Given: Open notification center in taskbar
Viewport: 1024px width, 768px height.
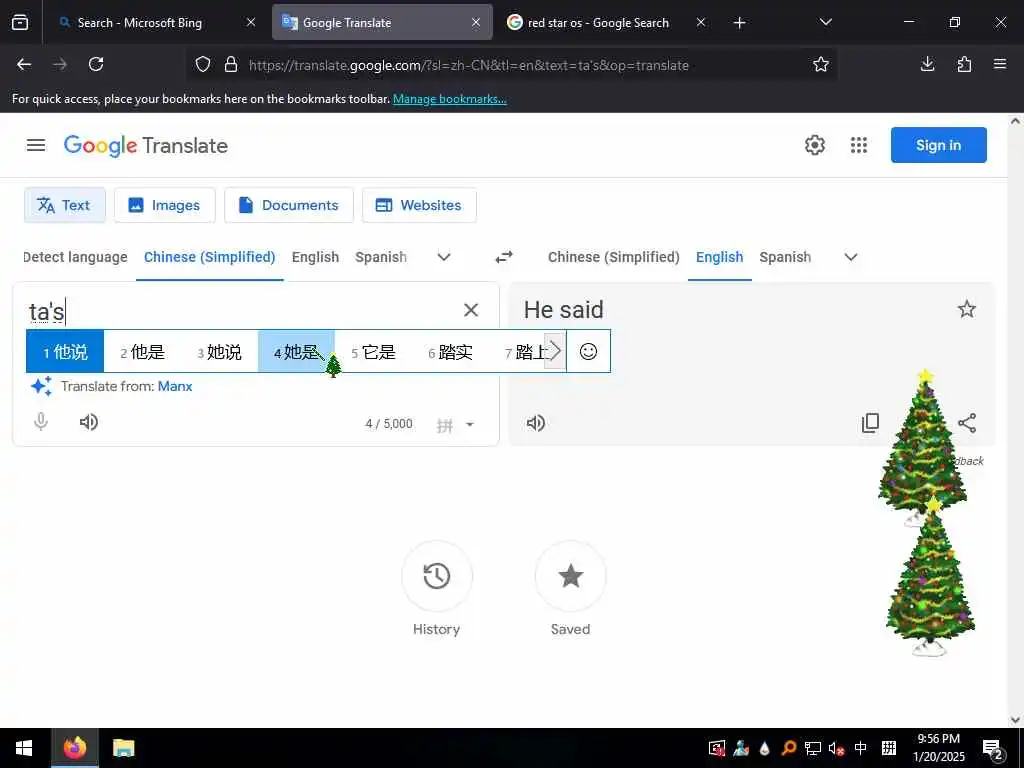Looking at the screenshot, I should (993, 749).
